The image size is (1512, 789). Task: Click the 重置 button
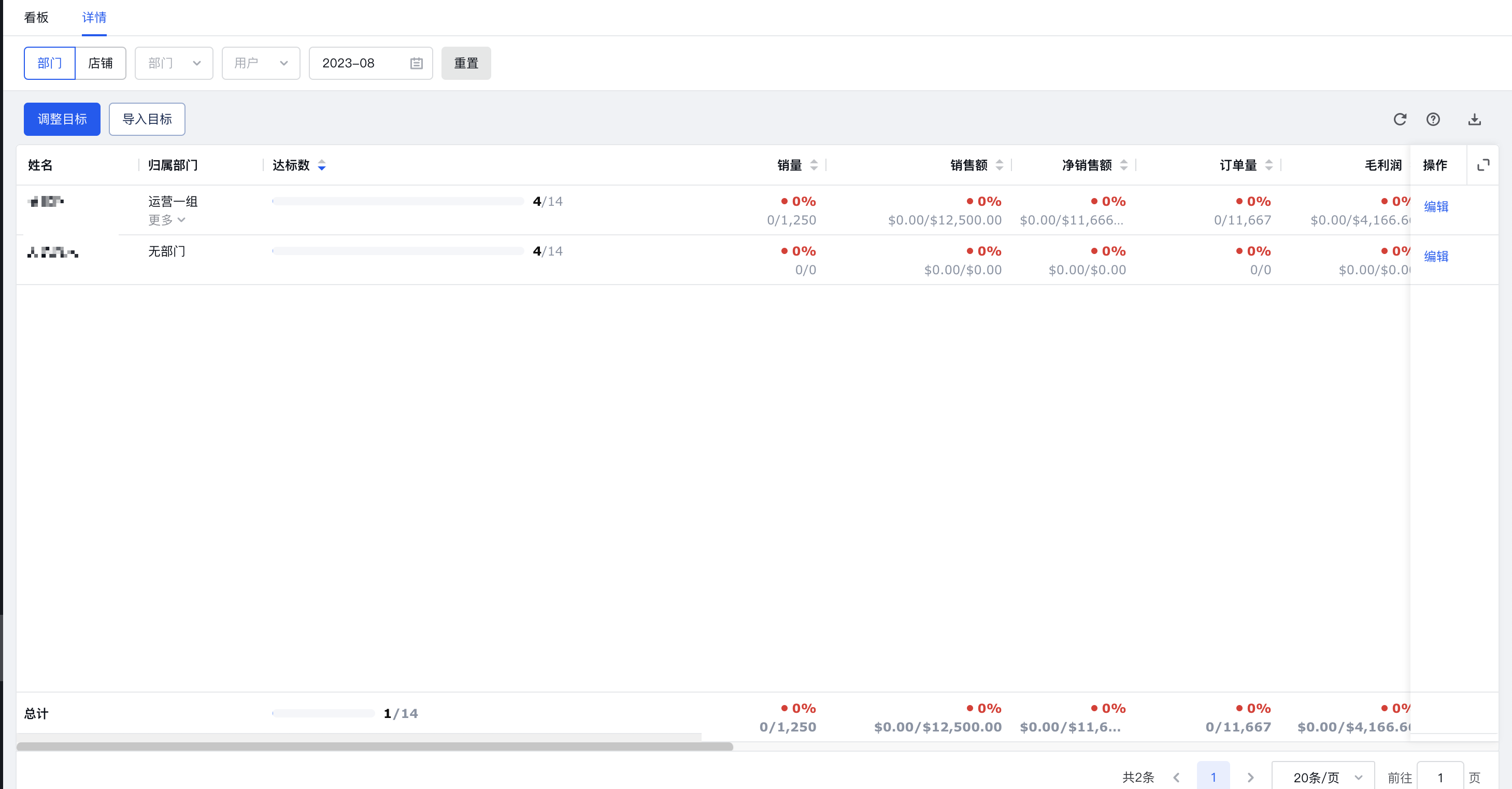point(466,63)
